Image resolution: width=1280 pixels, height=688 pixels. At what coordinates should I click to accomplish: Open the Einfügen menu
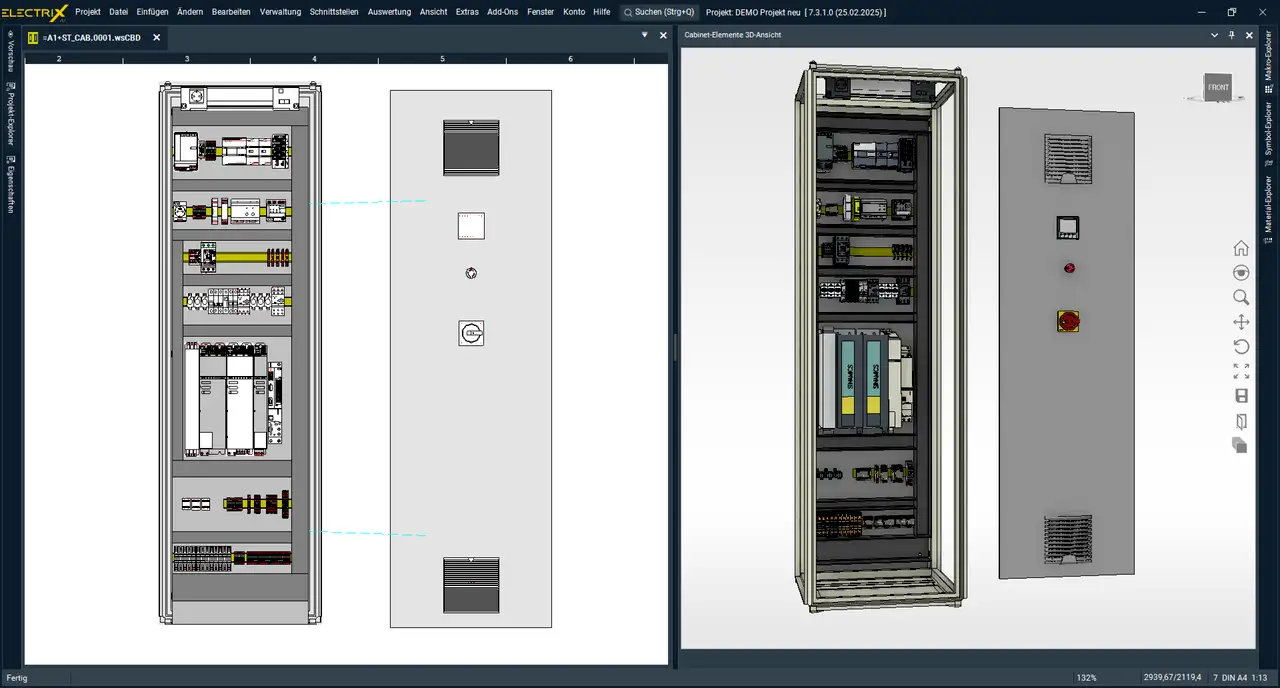(x=152, y=12)
